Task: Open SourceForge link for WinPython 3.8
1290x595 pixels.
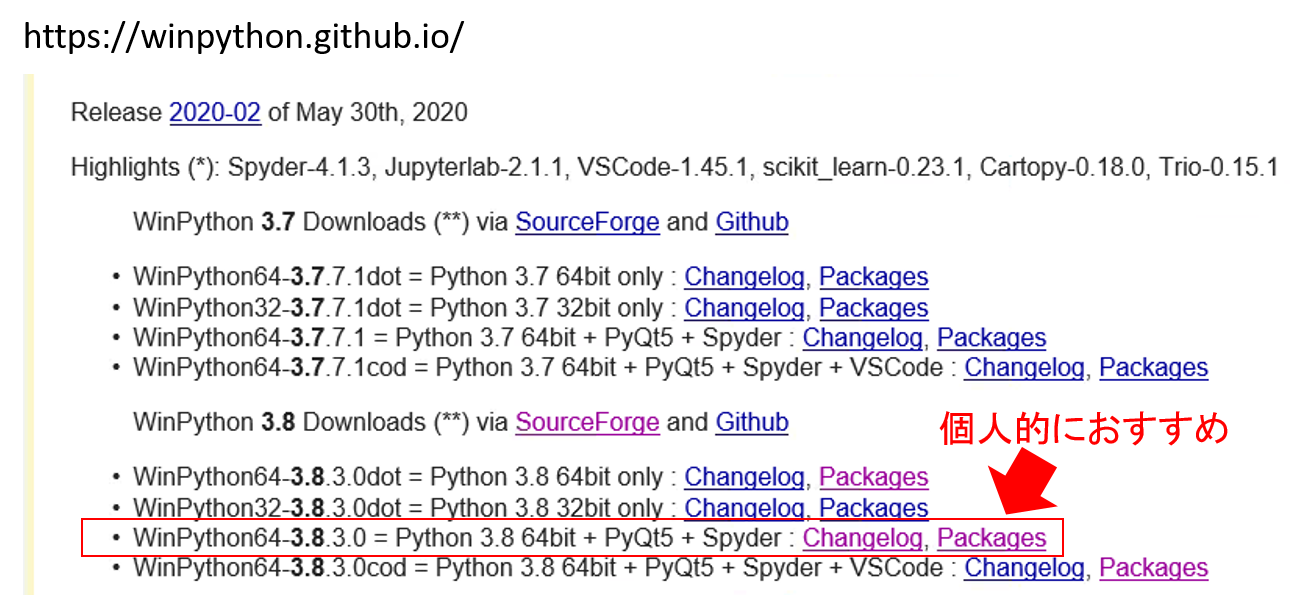Action: 587,422
